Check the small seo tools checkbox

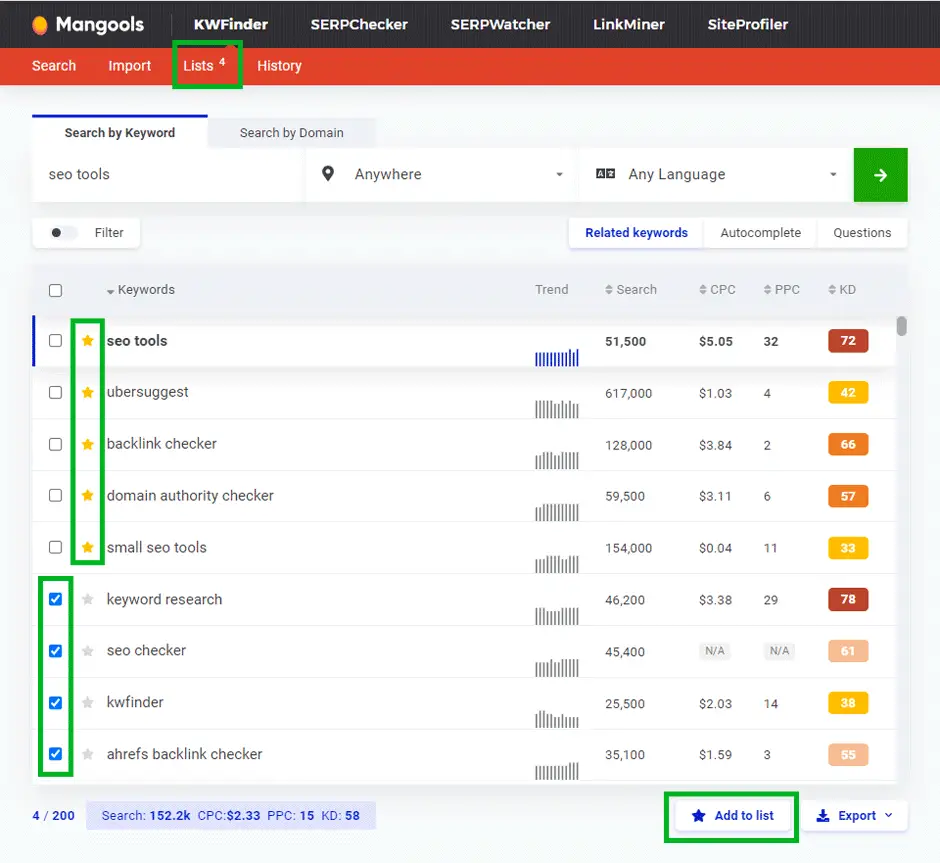tap(55, 547)
